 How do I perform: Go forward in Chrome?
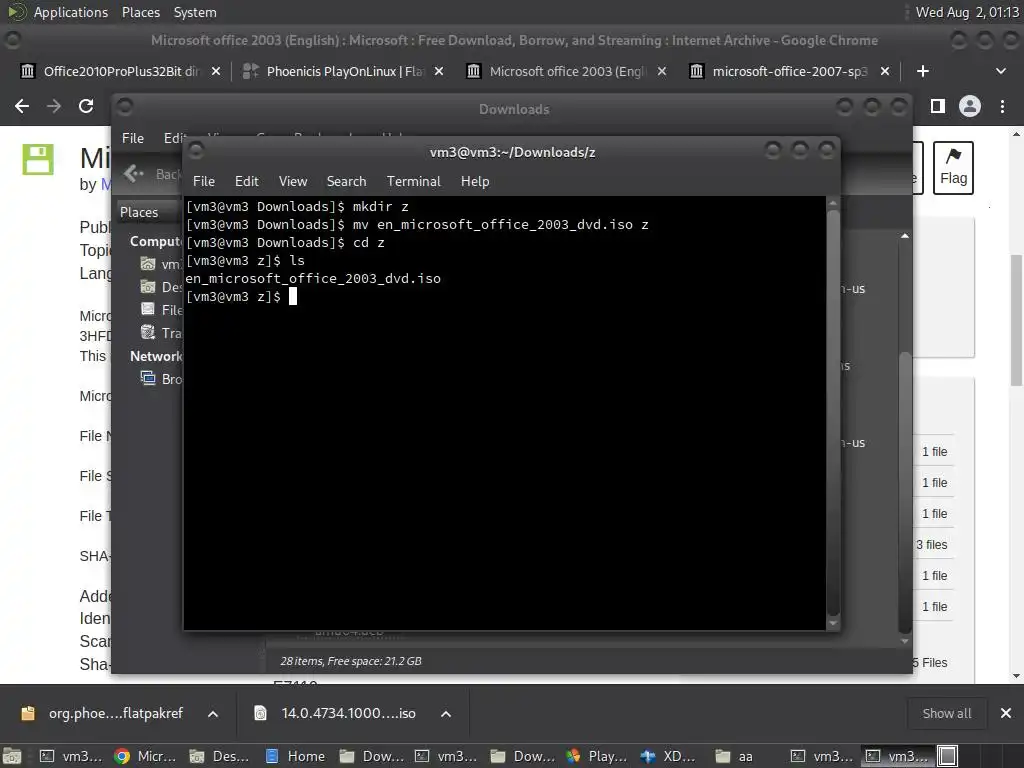(54, 106)
